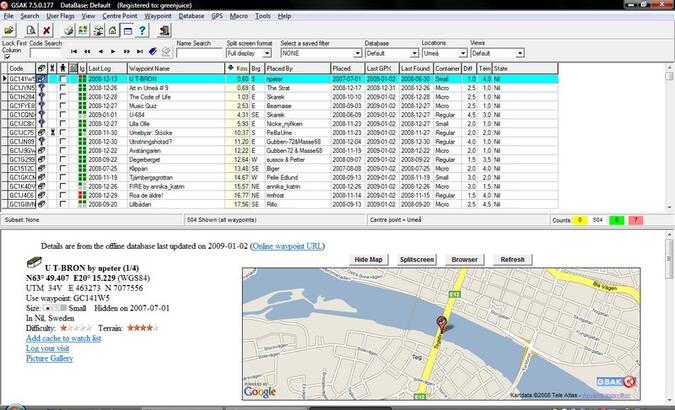Click the open database folder icon

click(9, 30)
